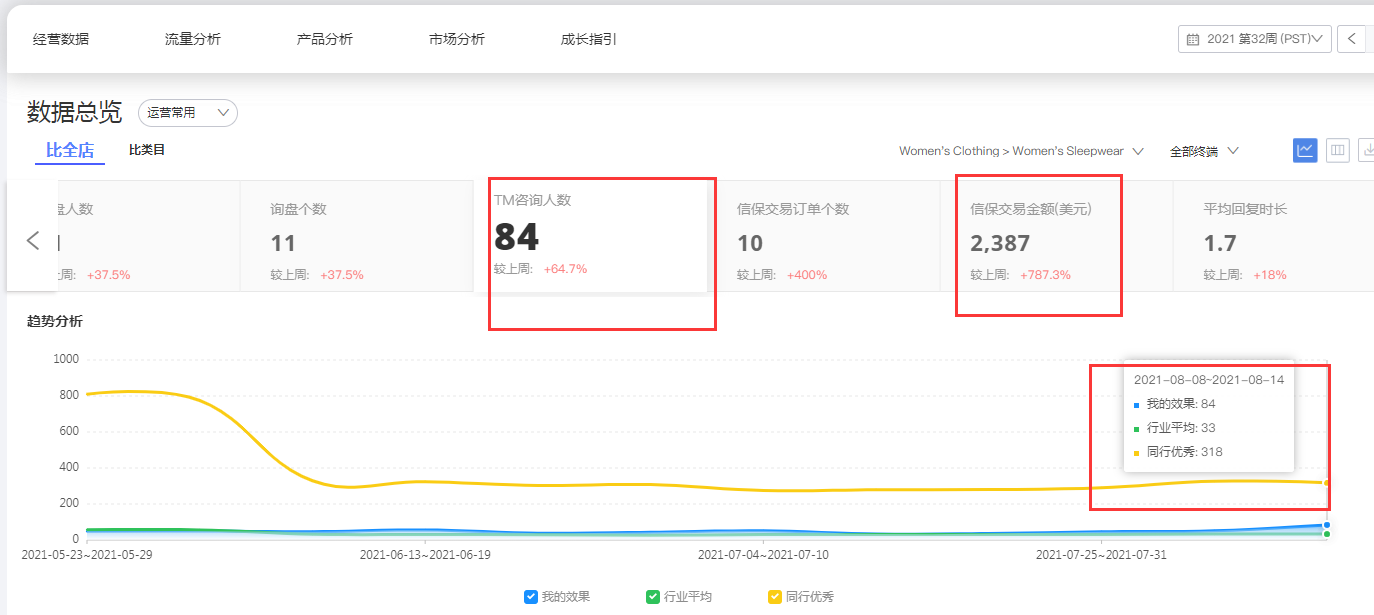Screen dimensions: 1374x615
Task: Switch to line chart trend view
Action: pos(1305,151)
